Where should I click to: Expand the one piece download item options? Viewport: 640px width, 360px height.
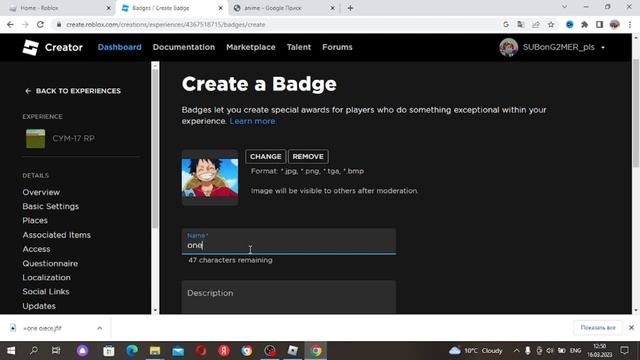pyautogui.click(x=100, y=328)
